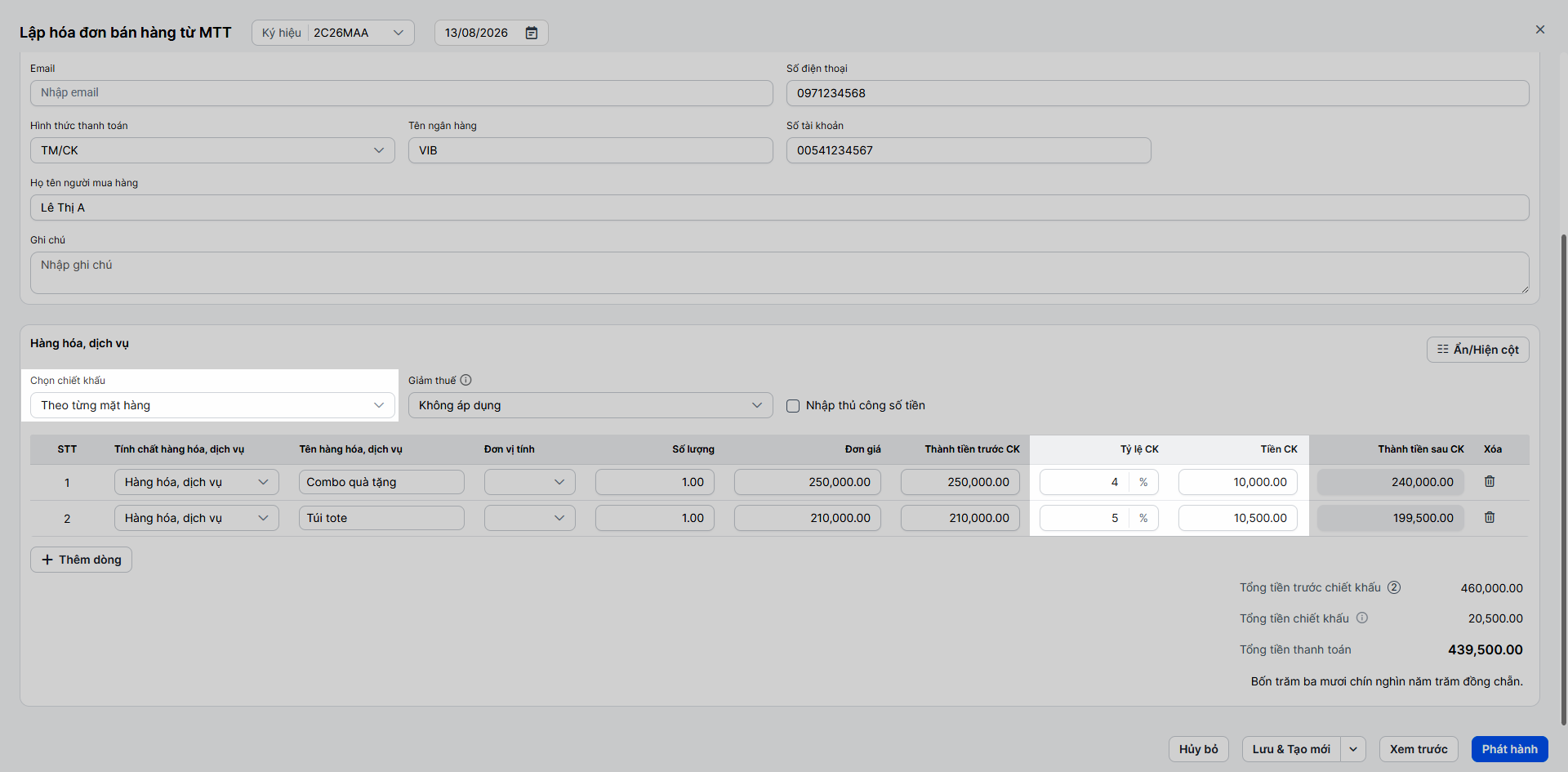Expand the Lưu & Tạo mới arrow options

1353,749
